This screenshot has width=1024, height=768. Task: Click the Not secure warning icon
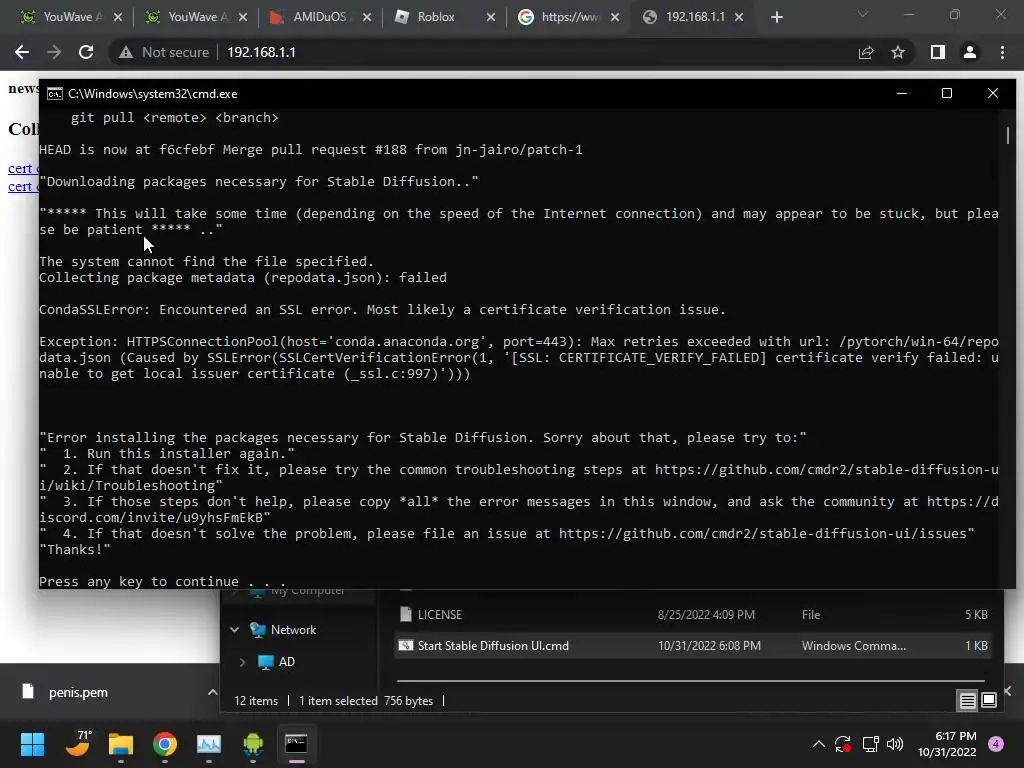[x=126, y=52]
